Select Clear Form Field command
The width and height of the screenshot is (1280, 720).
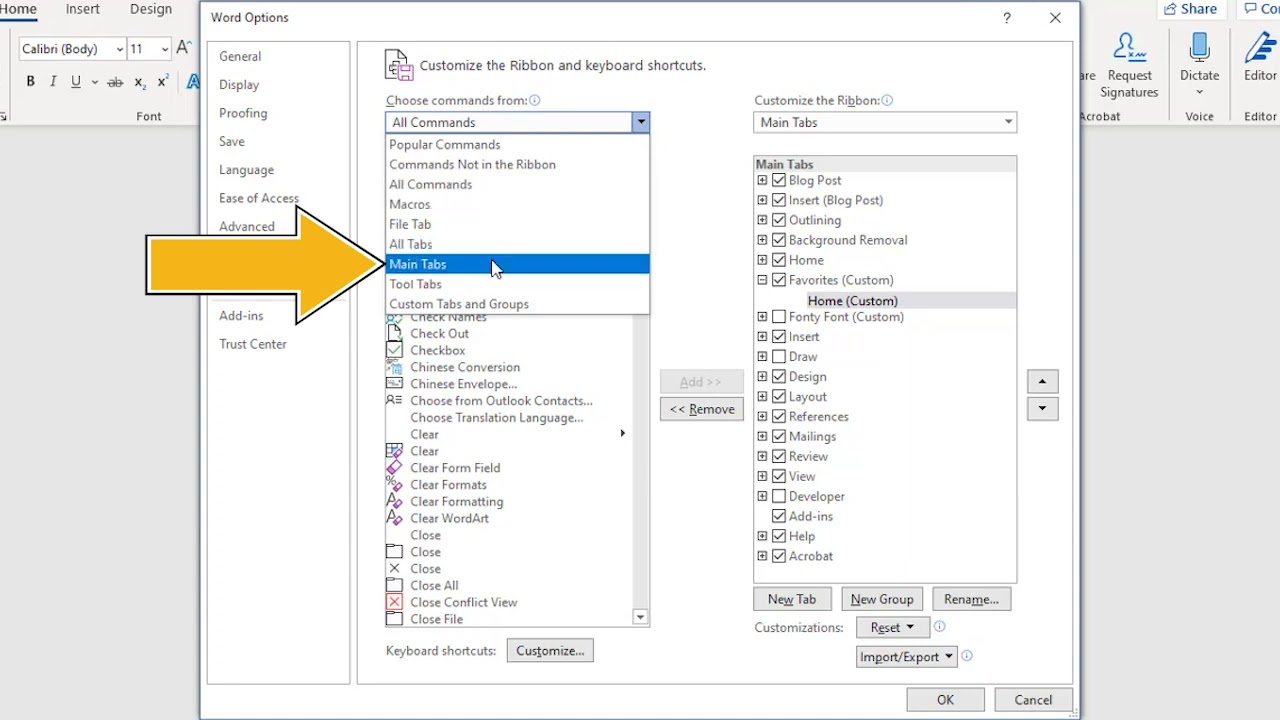455,468
